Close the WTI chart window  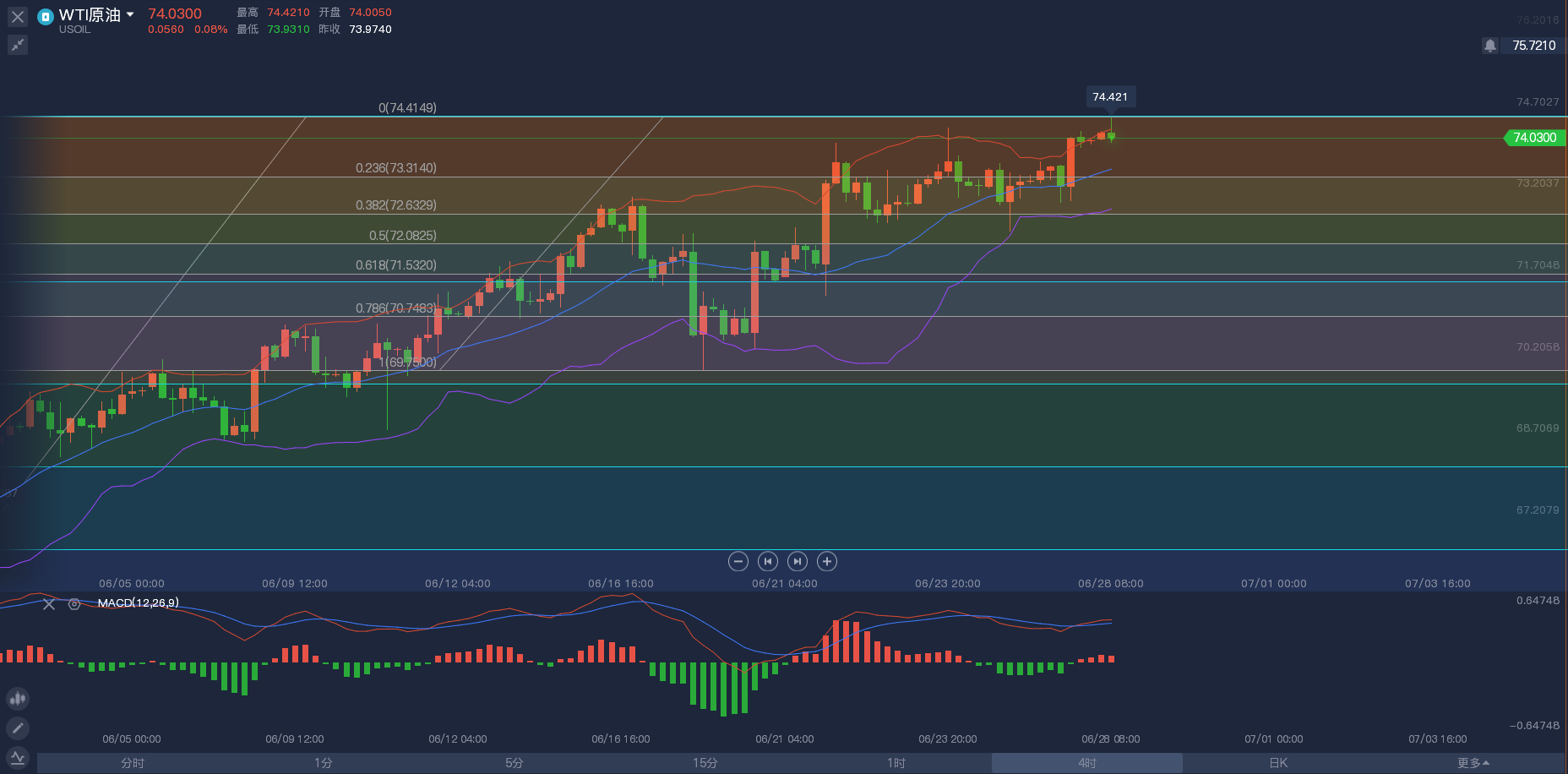[18, 17]
